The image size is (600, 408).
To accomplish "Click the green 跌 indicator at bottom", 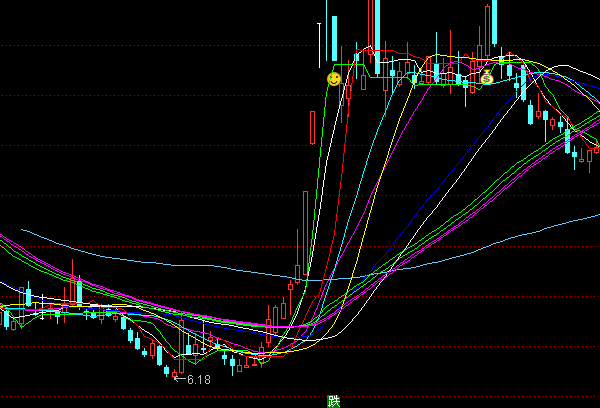I will tap(334, 401).
